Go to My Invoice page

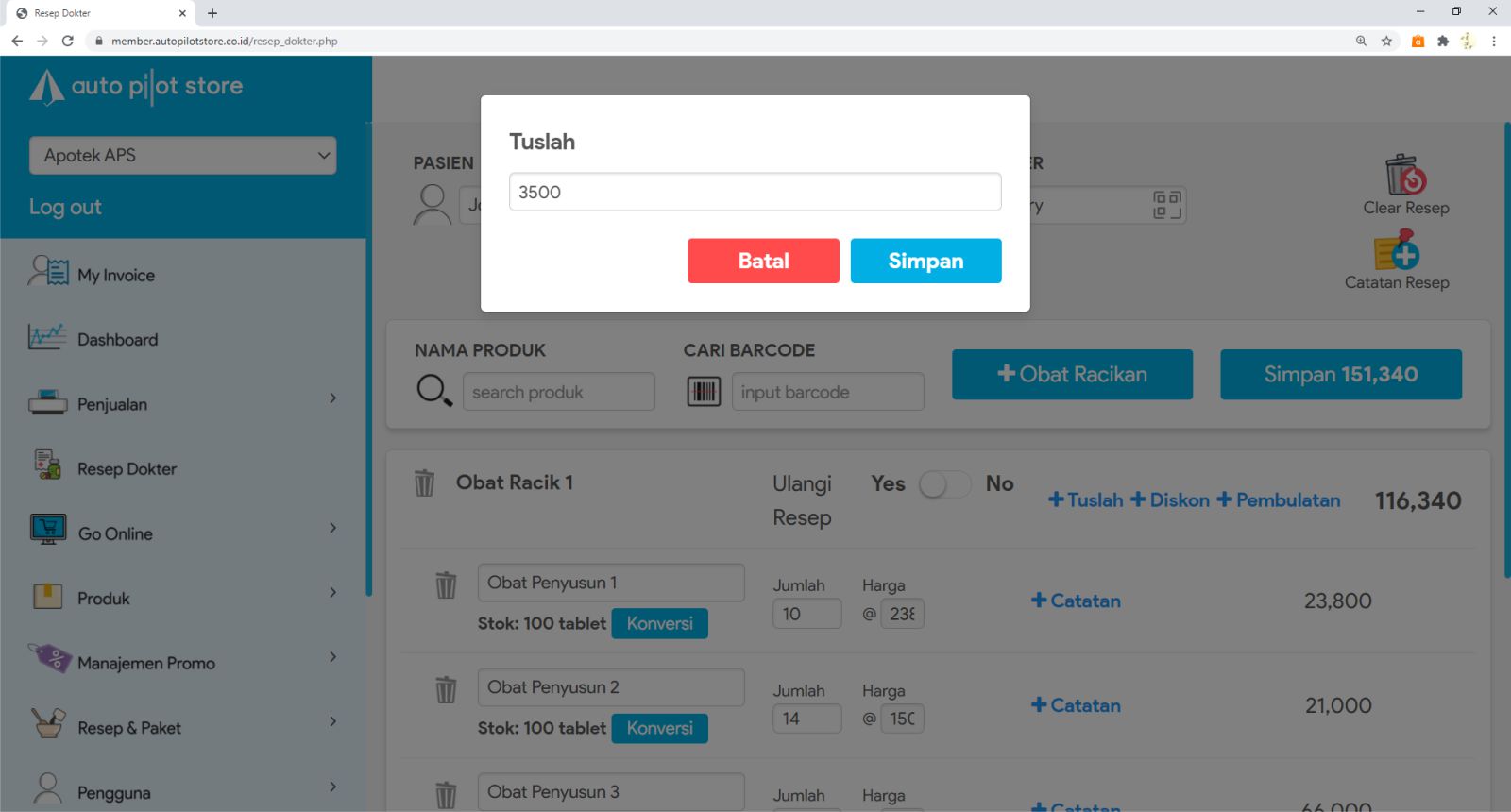click(x=115, y=275)
